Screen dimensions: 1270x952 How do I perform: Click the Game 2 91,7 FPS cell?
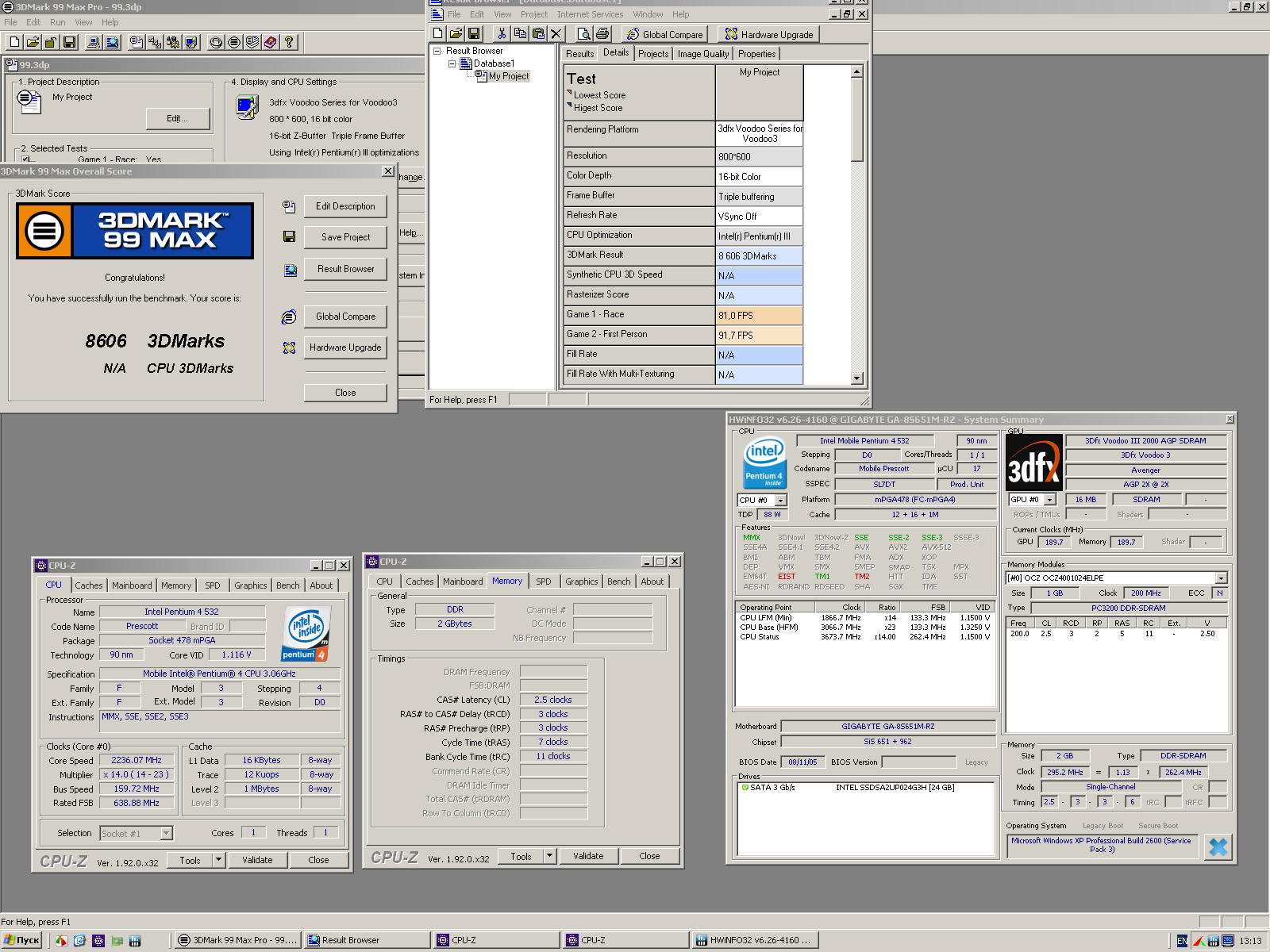point(759,335)
